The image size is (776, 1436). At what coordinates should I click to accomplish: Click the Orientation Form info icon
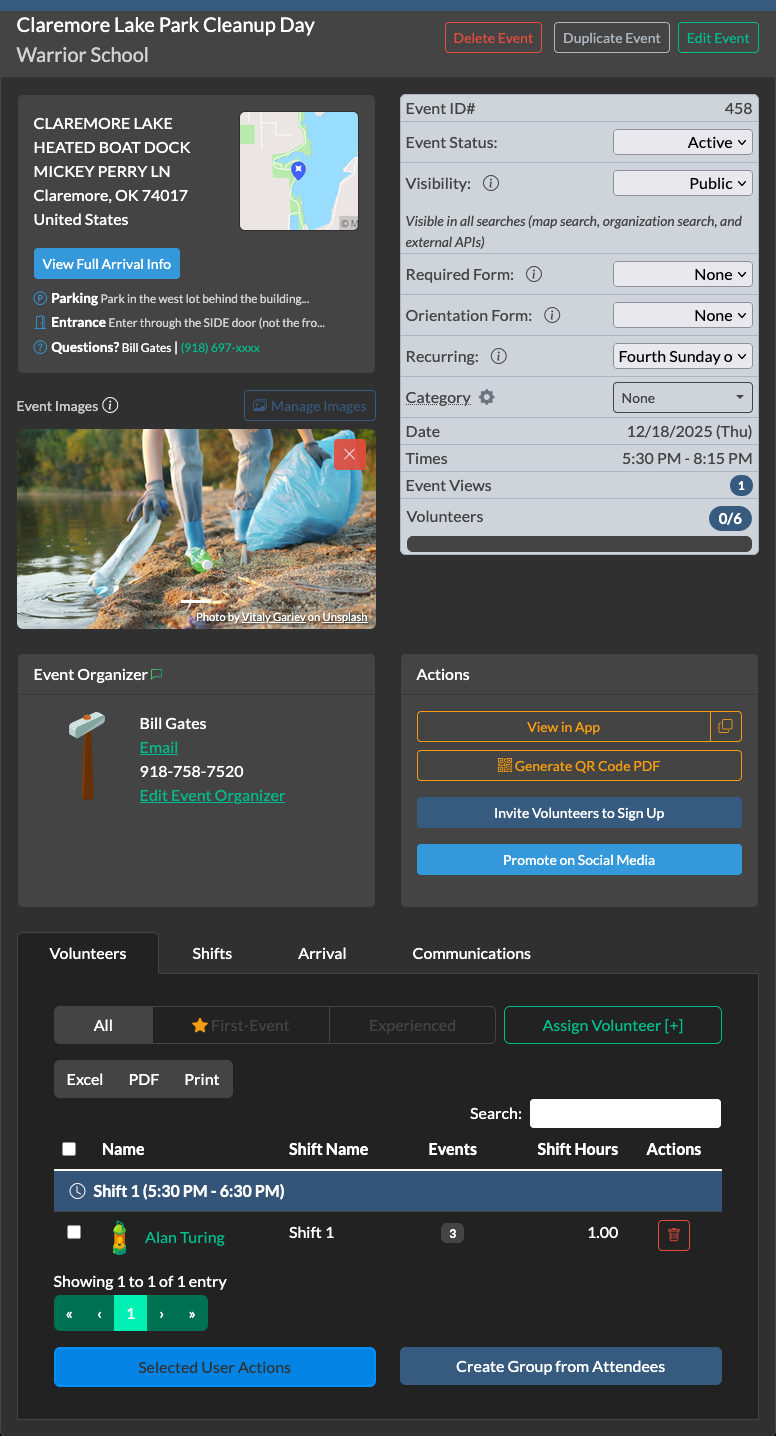pos(552,315)
